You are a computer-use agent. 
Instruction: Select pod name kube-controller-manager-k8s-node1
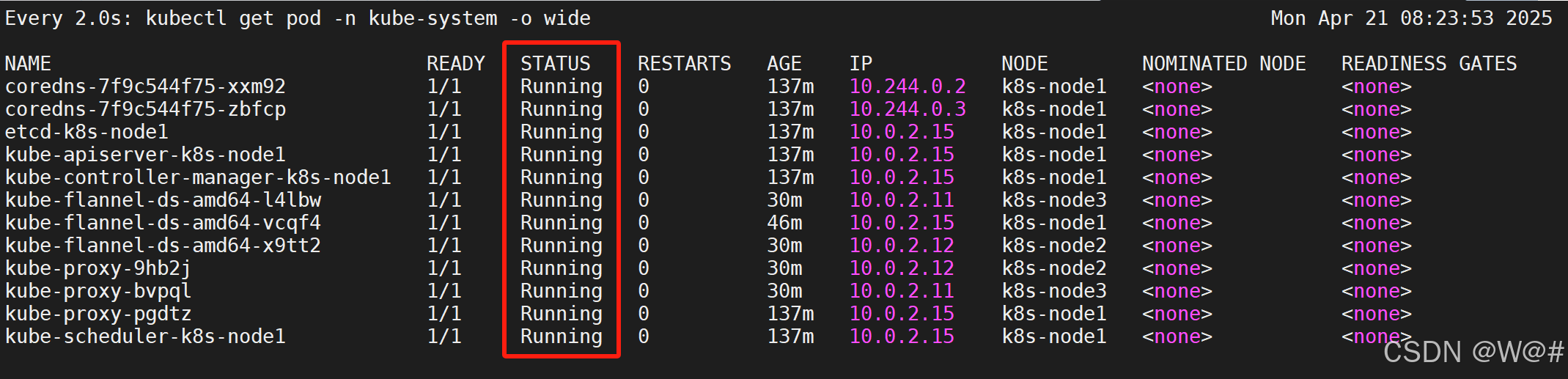(x=198, y=177)
